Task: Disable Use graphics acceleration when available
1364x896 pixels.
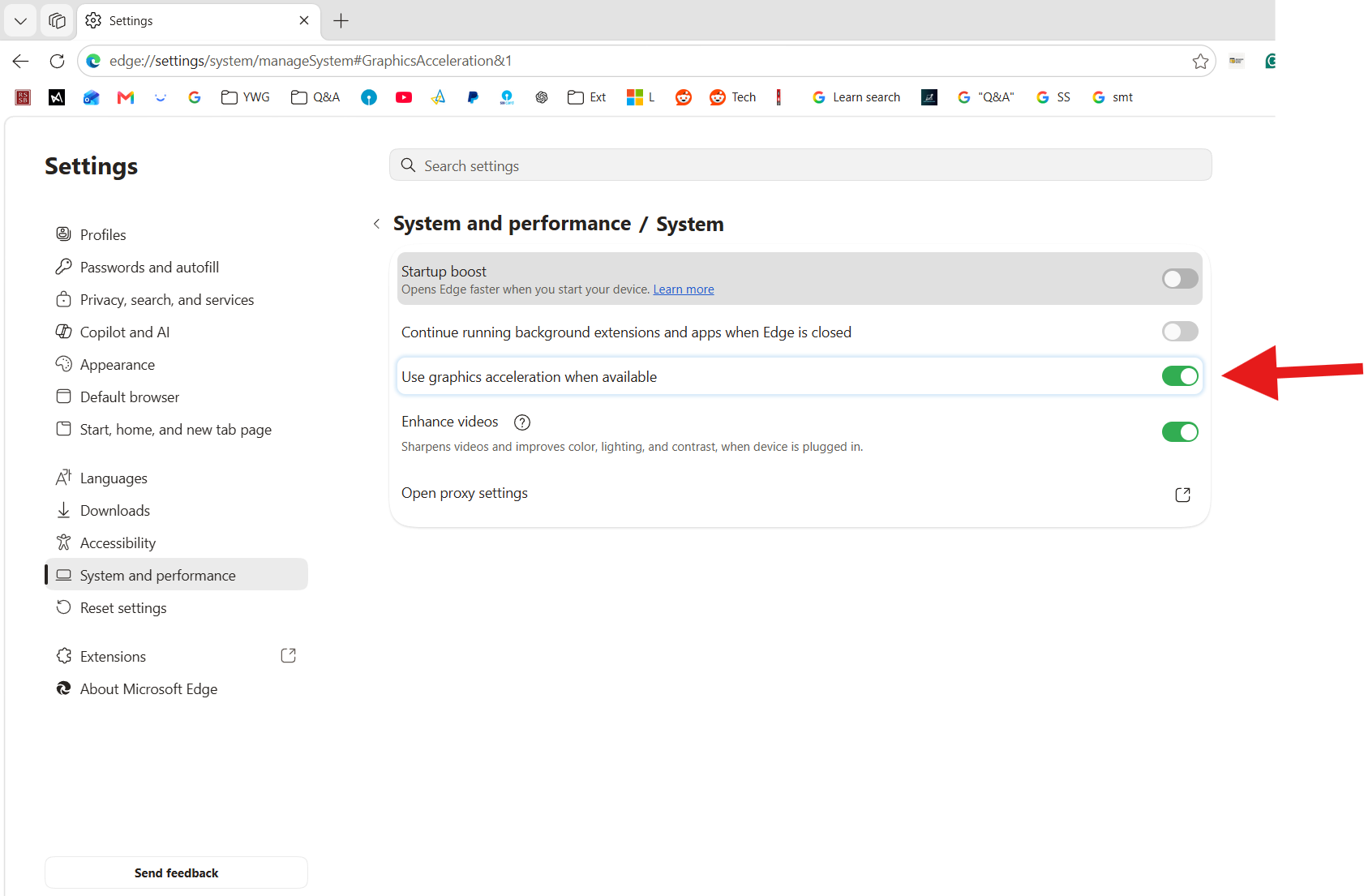Action: point(1180,376)
